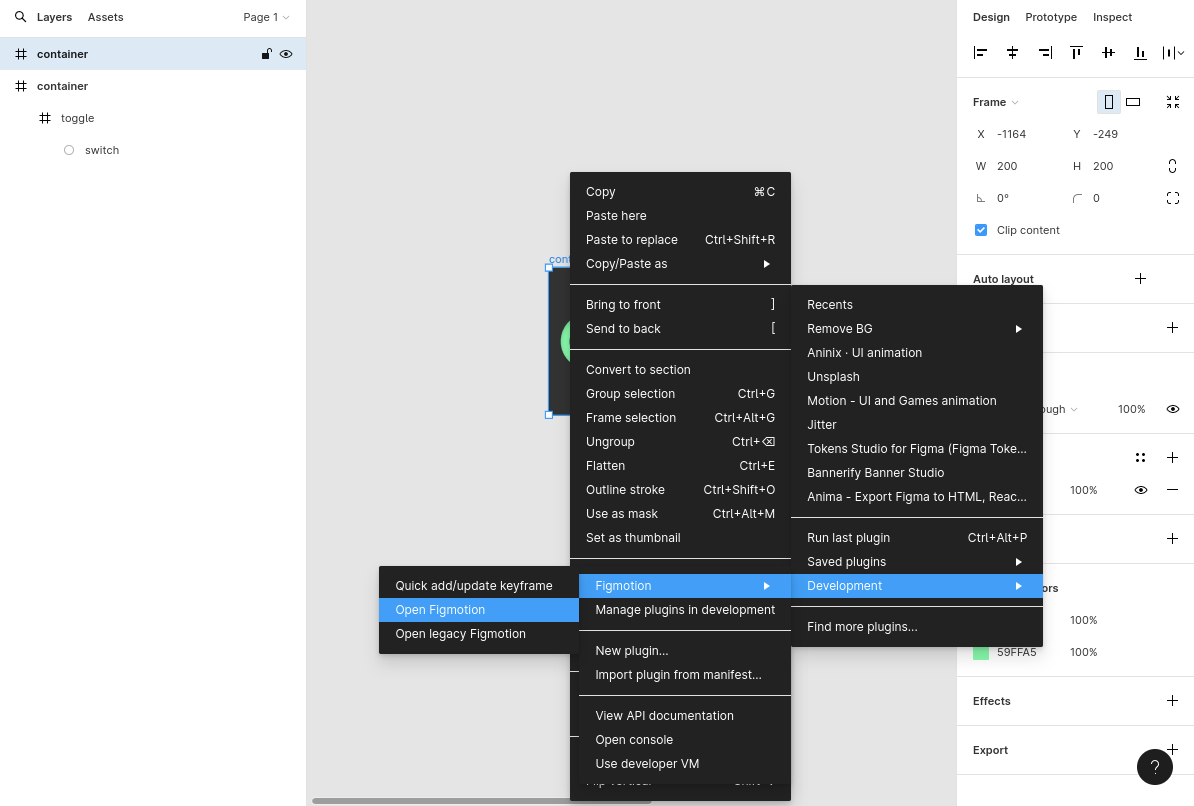
Task: Choose Import plugin from manifest...
Action: [x=685, y=675]
